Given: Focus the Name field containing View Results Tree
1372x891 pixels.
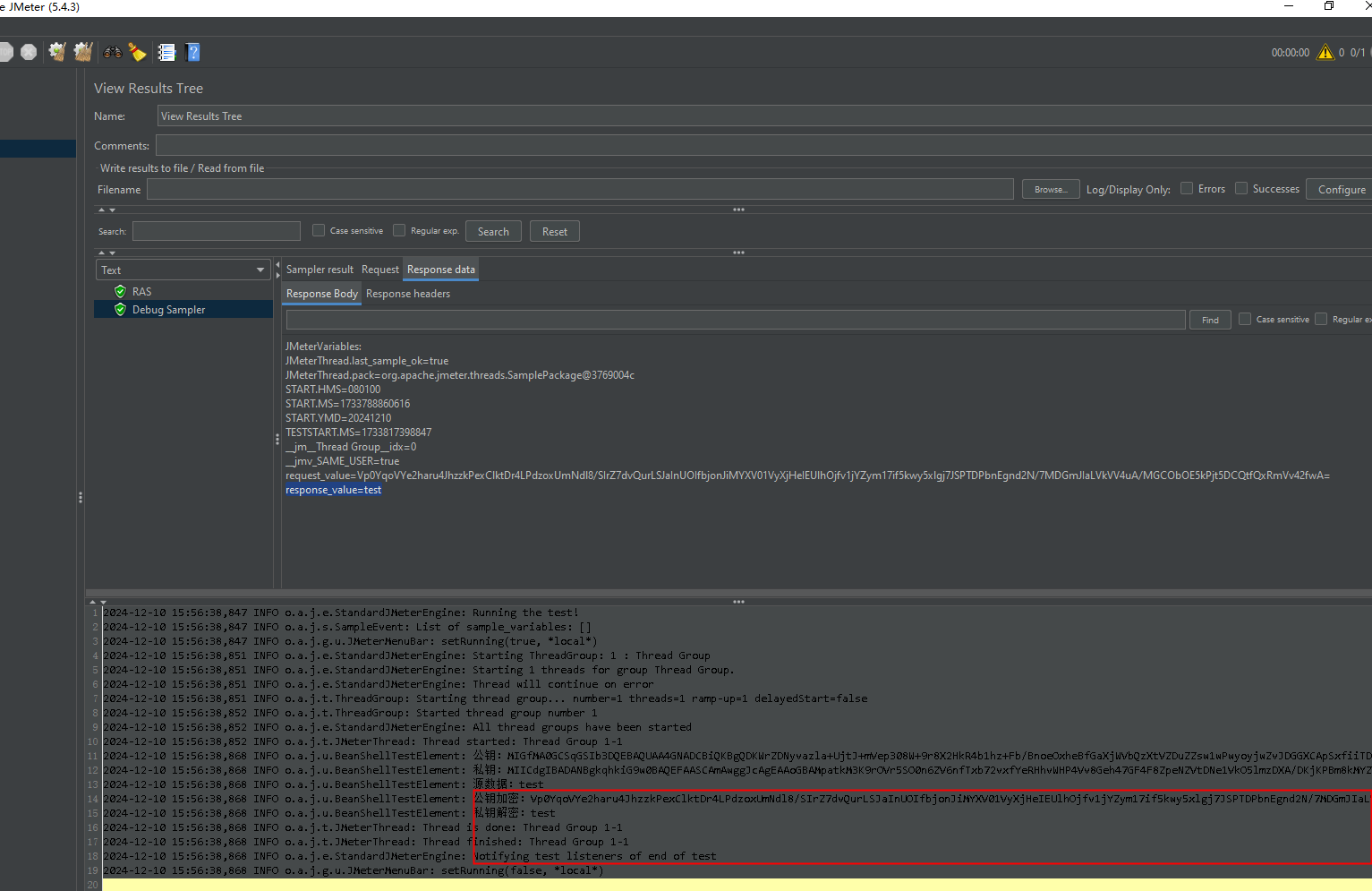Looking at the screenshot, I should point(764,116).
